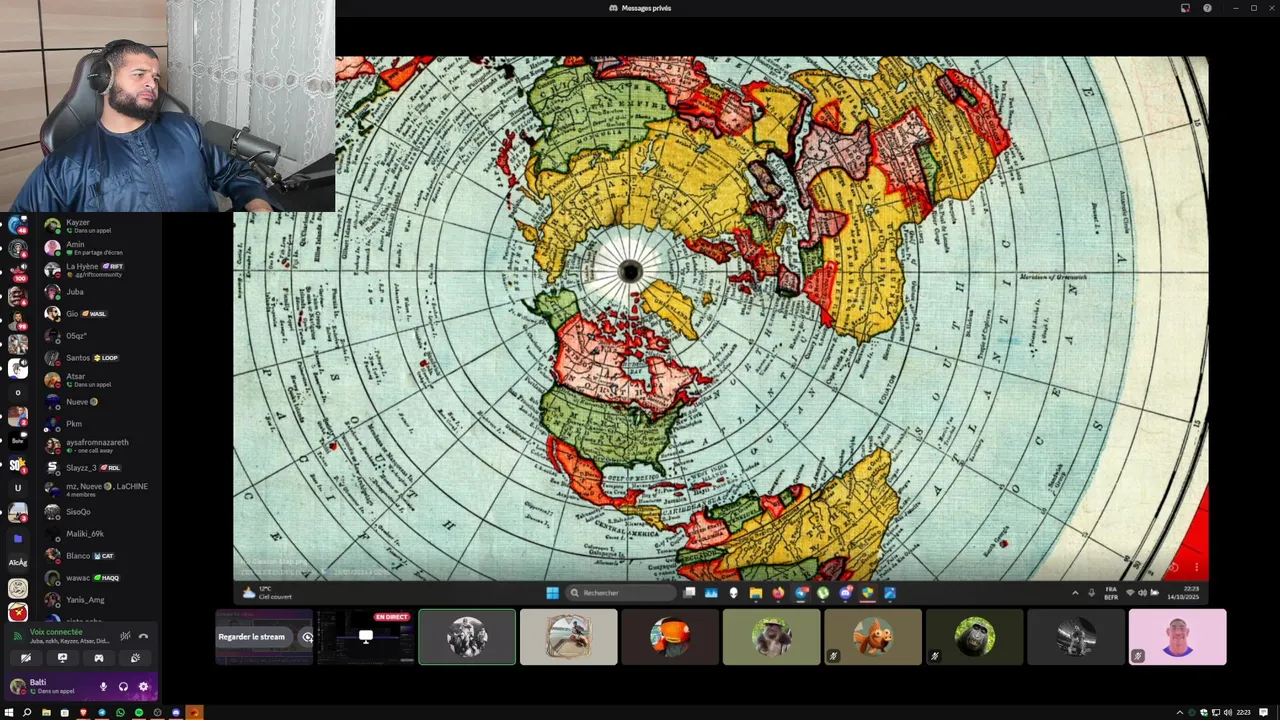
Task: Click Rechercher search box in streamed taskbar
Action: (621, 593)
